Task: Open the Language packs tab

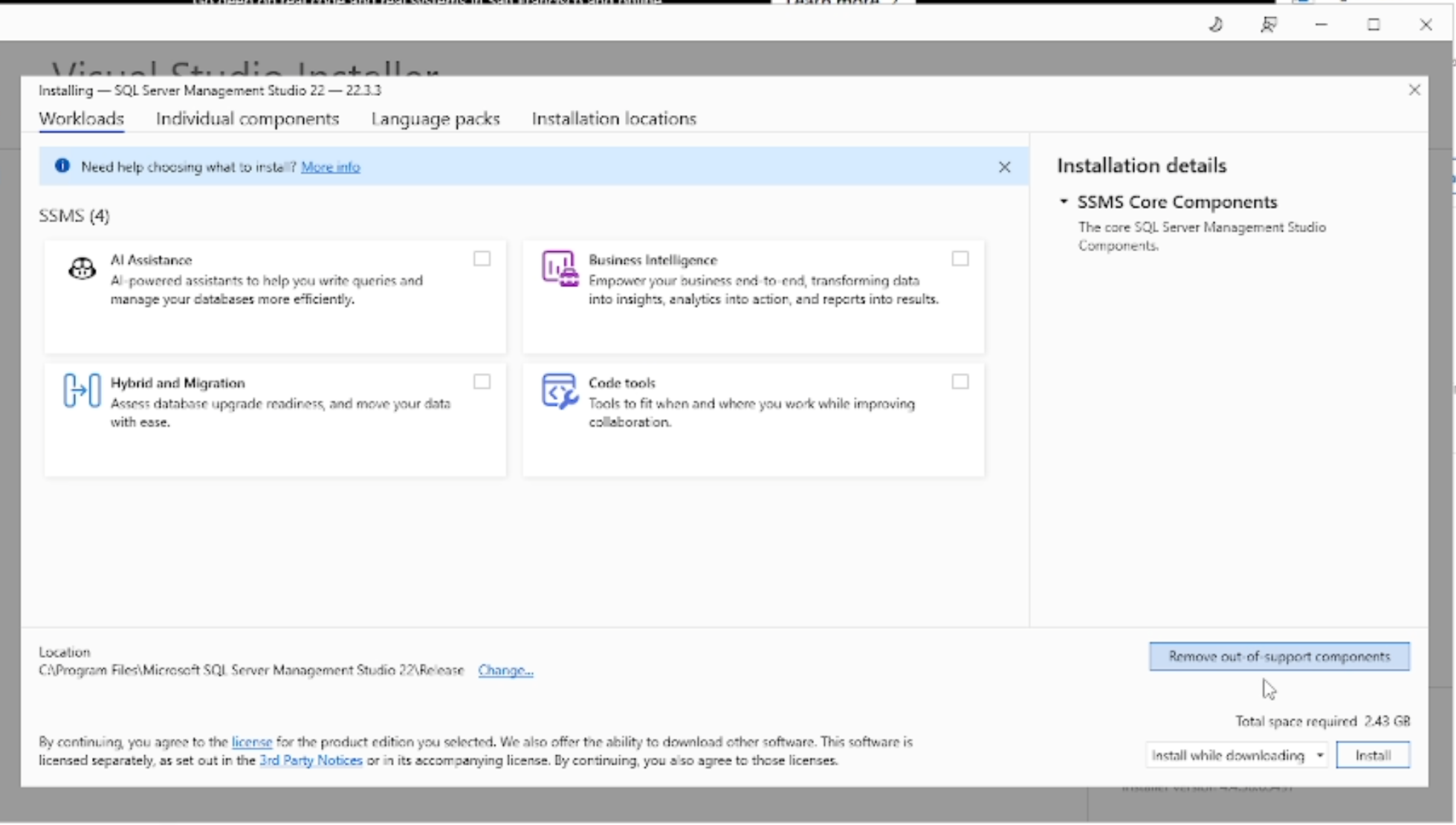Action: [x=436, y=119]
